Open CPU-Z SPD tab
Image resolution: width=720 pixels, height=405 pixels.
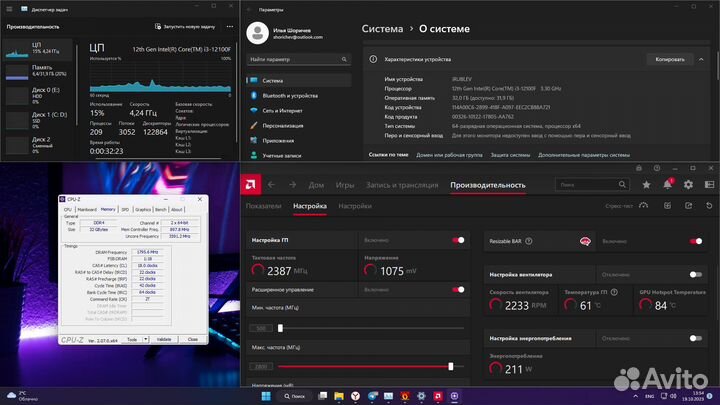click(125, 209)
